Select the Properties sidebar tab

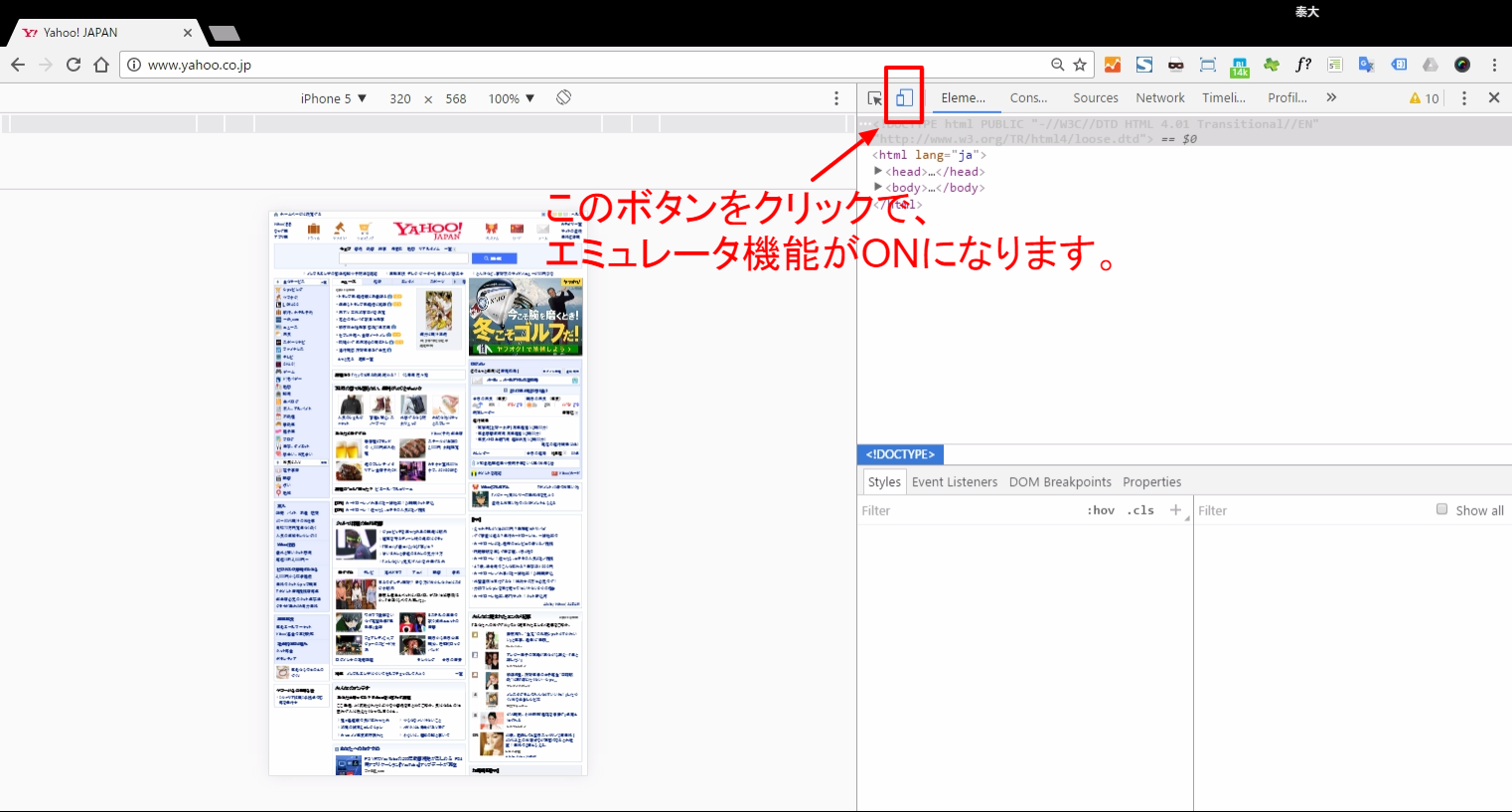point(1152,482)
